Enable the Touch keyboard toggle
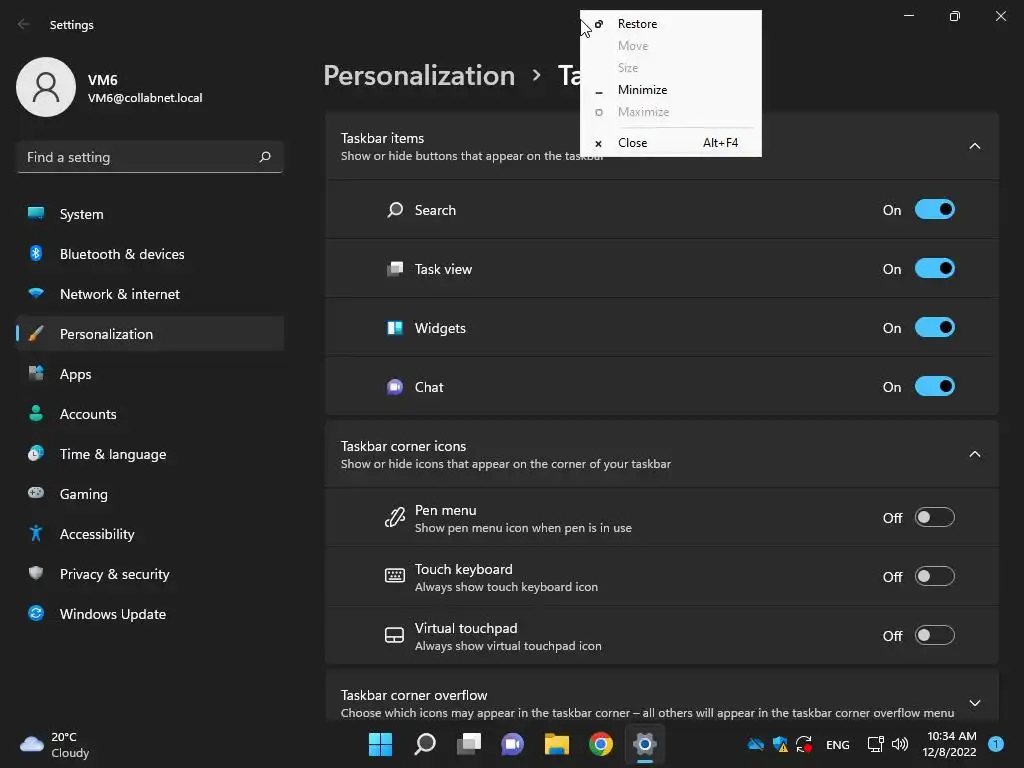1024x768 pixels. (x=935, y=576)
